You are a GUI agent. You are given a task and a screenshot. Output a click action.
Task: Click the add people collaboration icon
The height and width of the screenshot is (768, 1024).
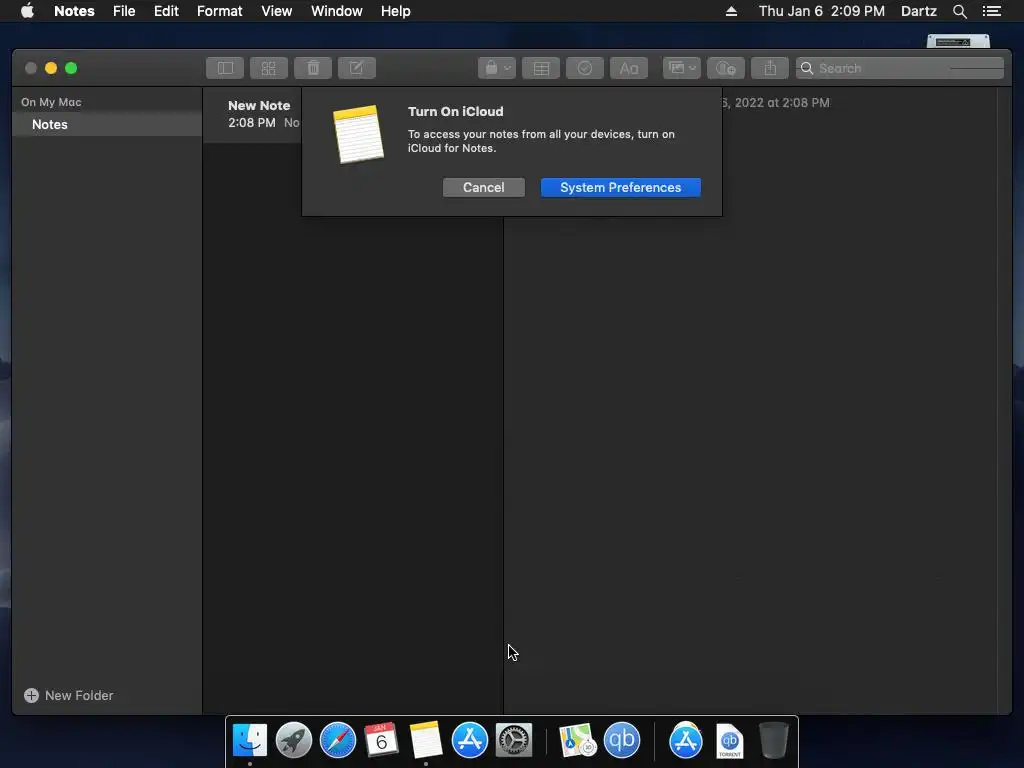coord(726,68)
